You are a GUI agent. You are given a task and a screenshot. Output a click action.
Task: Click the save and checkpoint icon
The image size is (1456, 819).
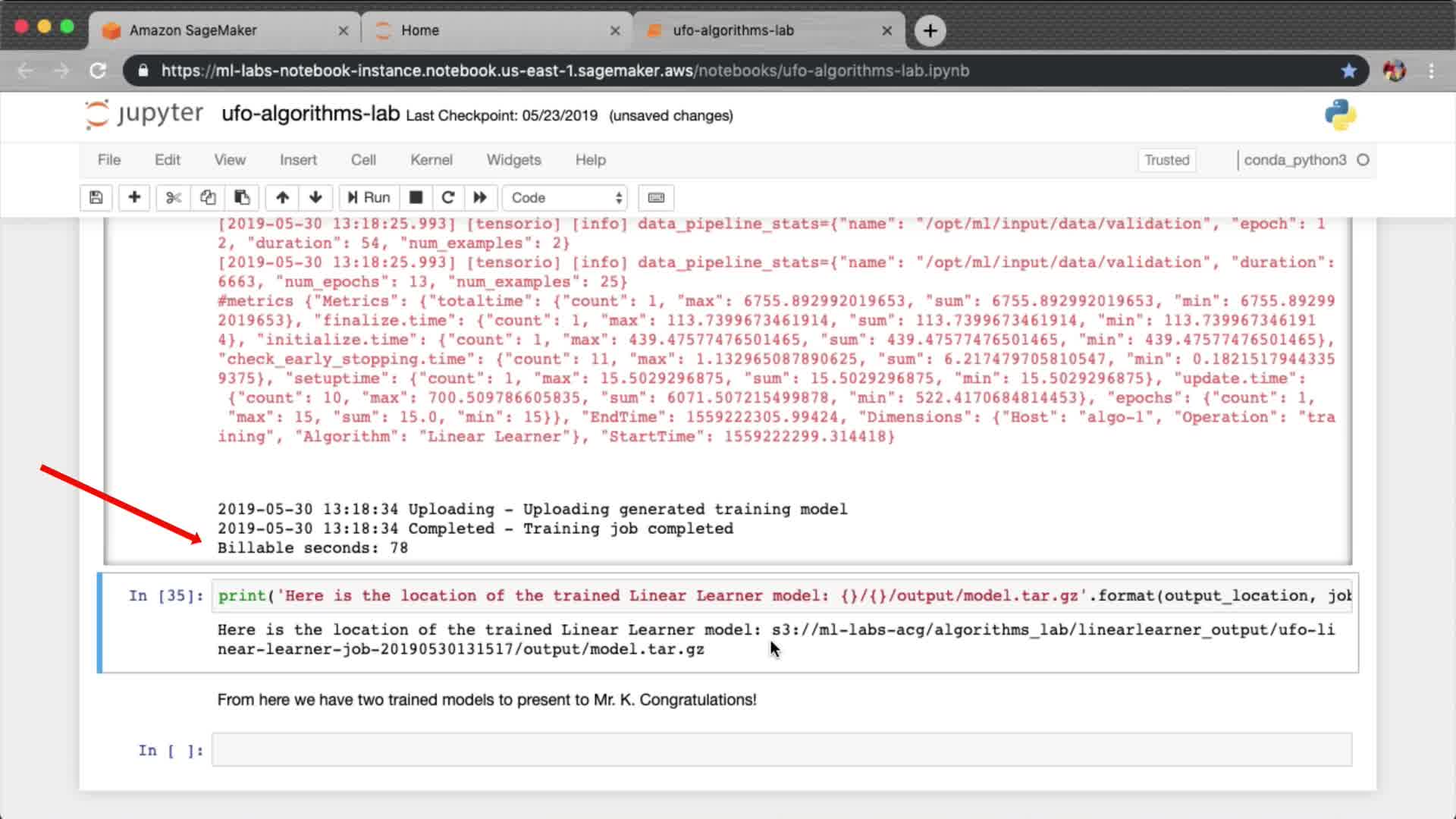pos(96,198)
